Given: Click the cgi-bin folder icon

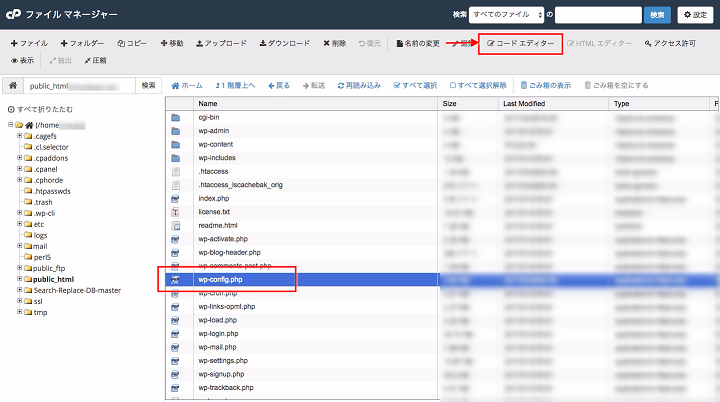Looking at the screenshot, I should 175,118.
